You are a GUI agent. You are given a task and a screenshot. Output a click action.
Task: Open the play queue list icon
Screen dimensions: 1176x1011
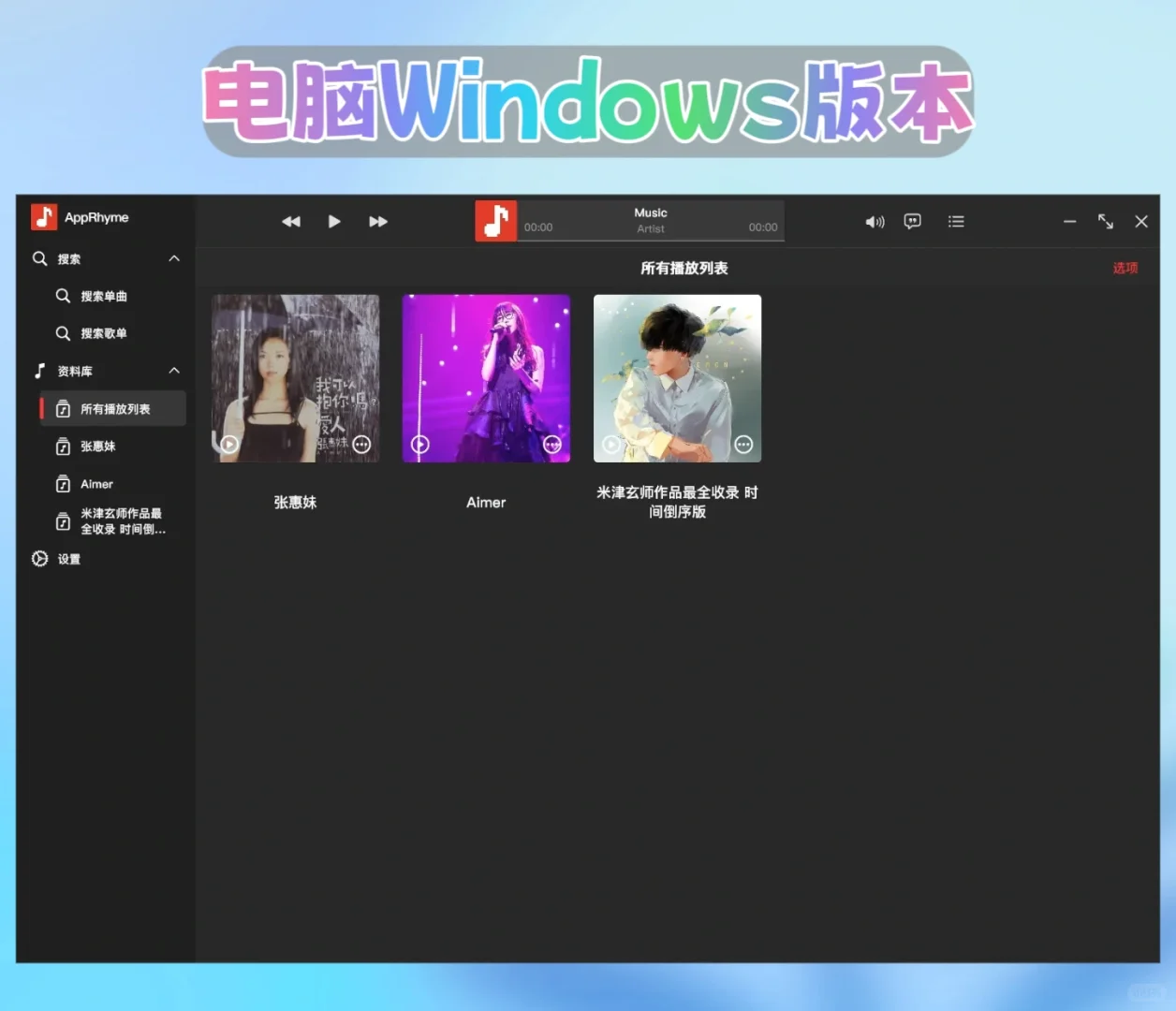tap(956, 221)
